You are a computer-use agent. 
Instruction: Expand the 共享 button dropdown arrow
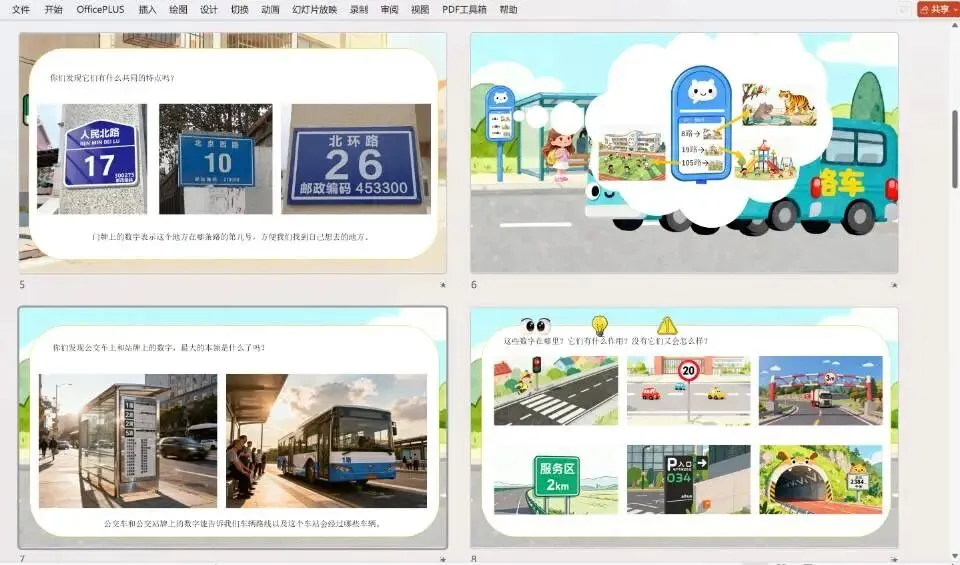click(954, 9)
